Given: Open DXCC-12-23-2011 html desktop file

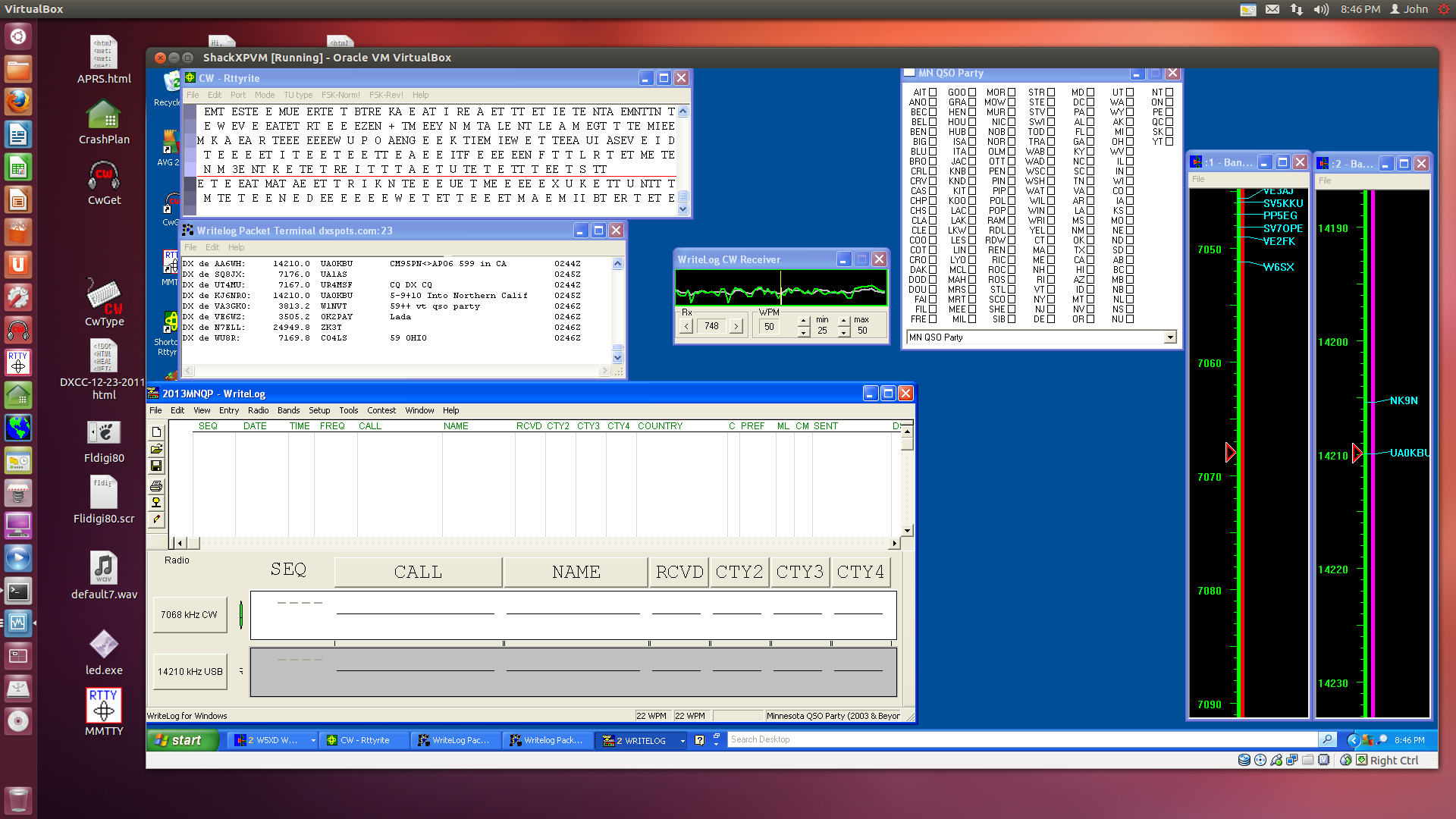Looking at the screenshot, I should [104, 370].
